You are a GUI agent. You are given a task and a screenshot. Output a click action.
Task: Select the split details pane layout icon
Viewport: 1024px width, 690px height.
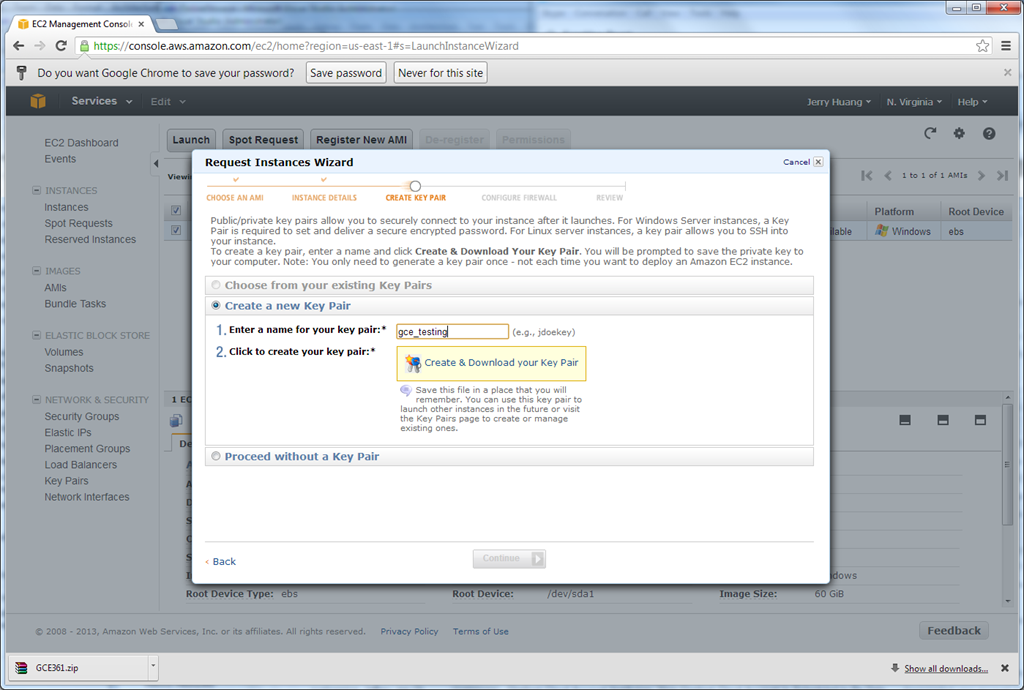(942, 420)
